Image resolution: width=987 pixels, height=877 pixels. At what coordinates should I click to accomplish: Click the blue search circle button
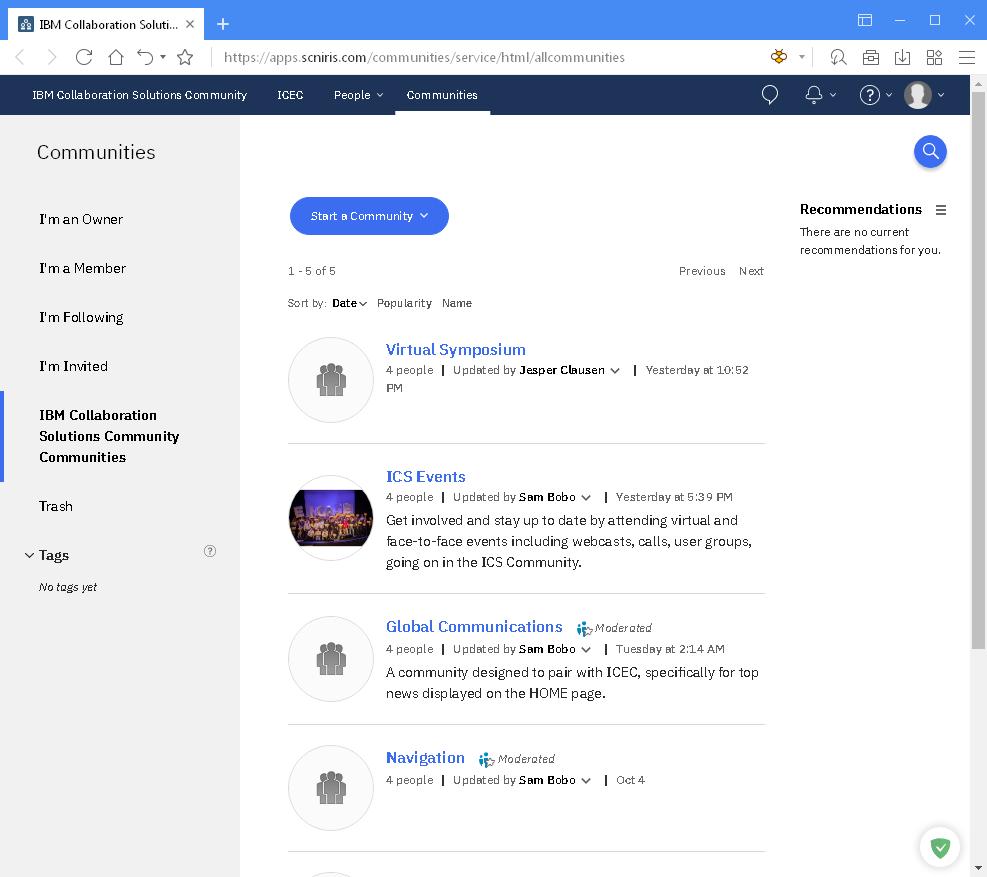(930, 151)
